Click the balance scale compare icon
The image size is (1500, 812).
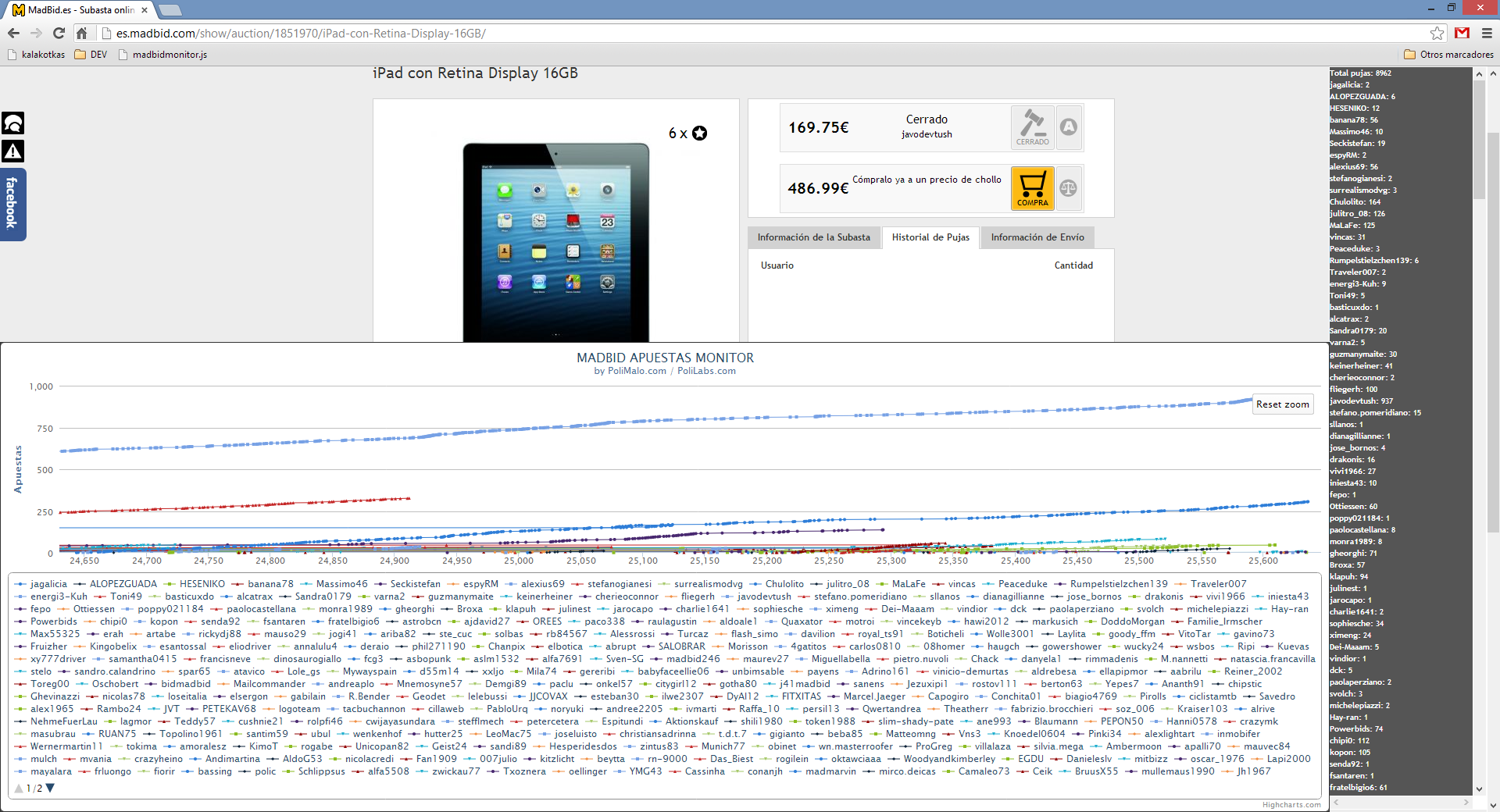(x=1069, y=188)
